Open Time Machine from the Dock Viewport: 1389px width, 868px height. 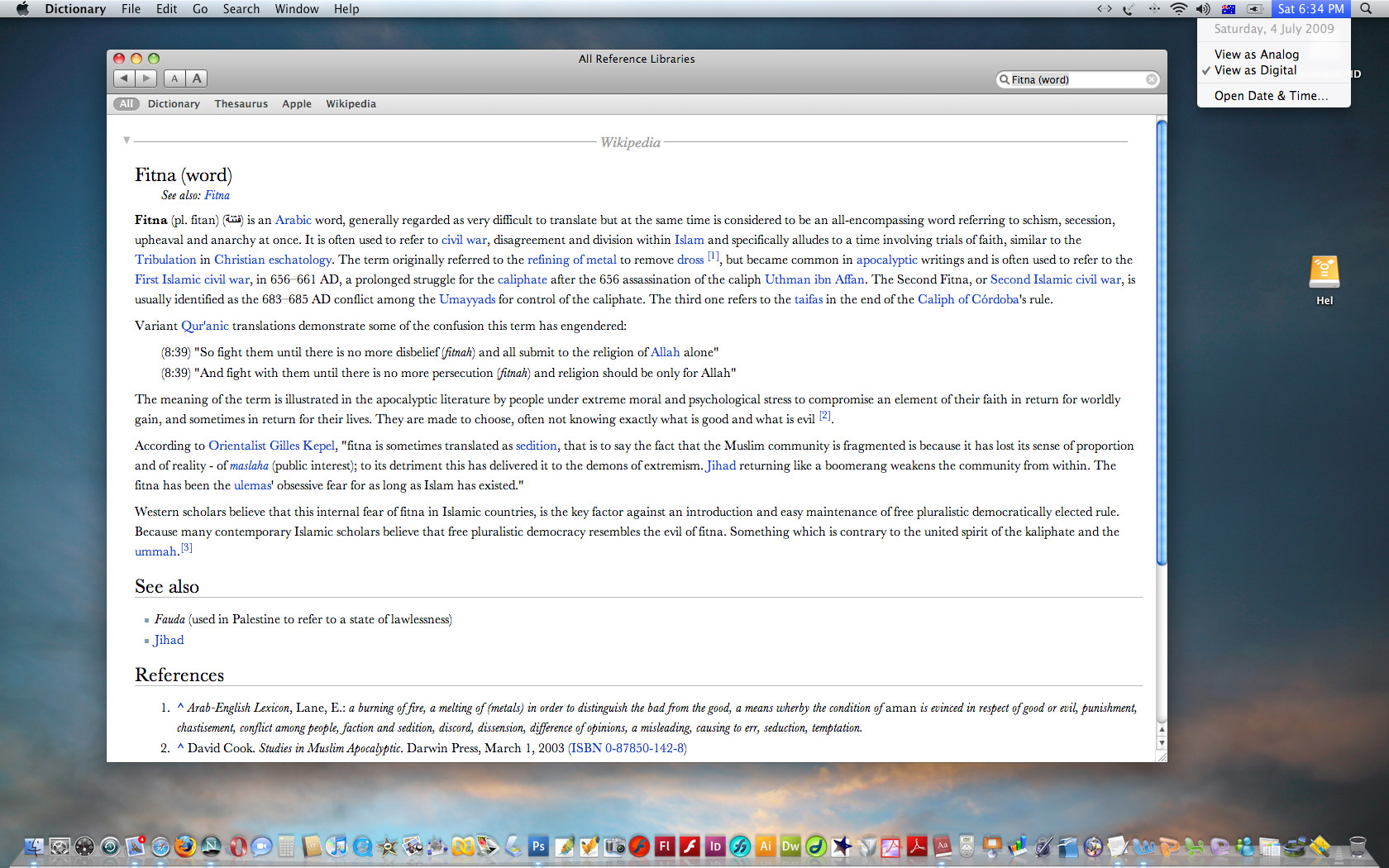point(110,847)
